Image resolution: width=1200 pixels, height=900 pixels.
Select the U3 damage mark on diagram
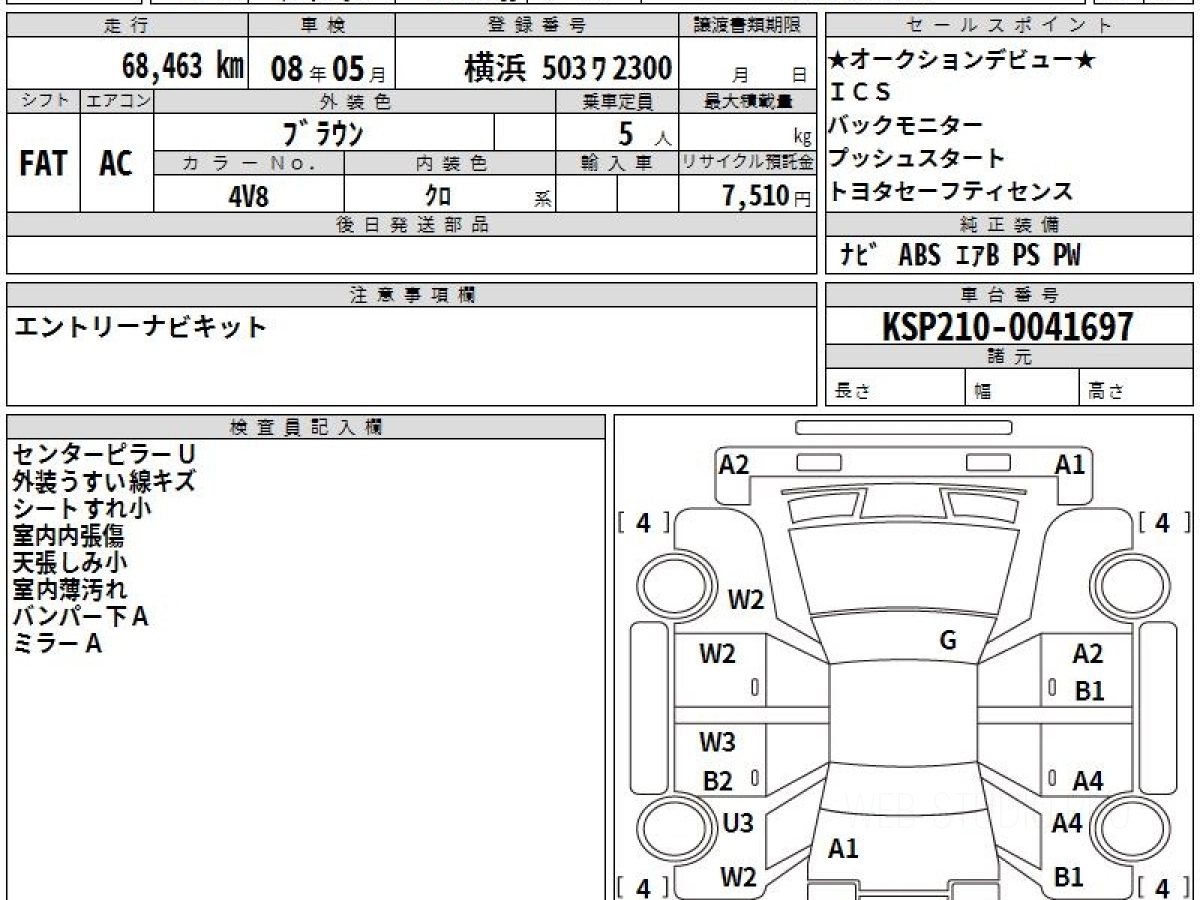[x=738, y=823]
